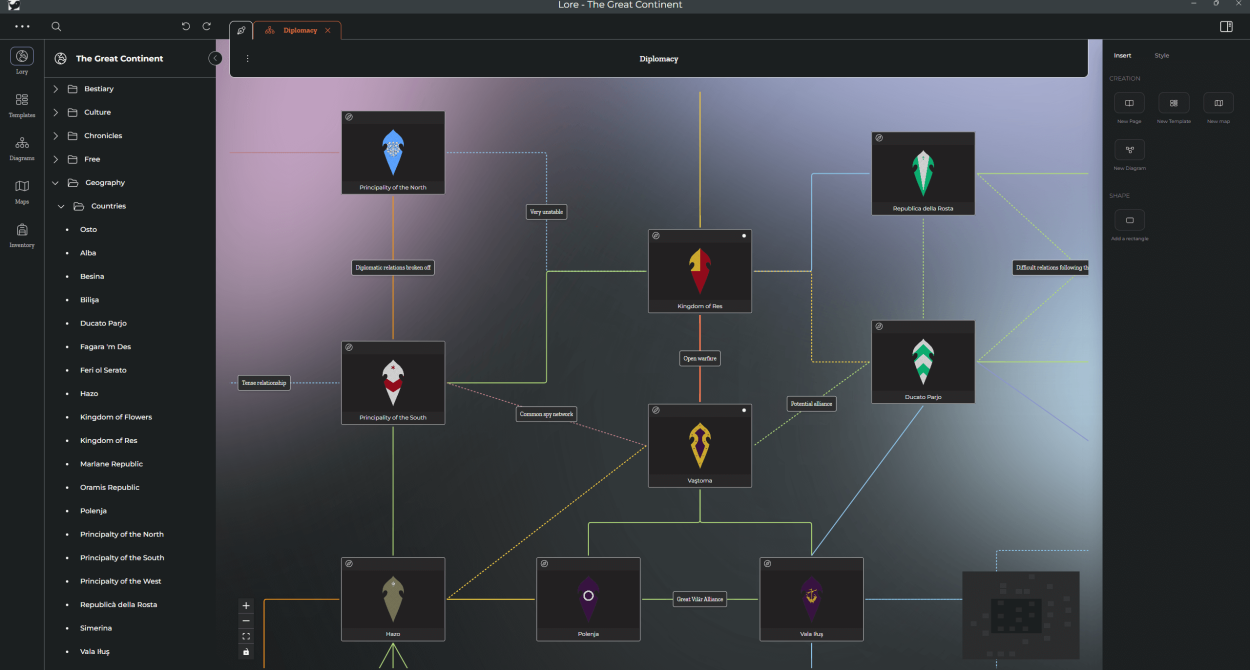Toggle the canvas lock button
The width and height of the screenshot is (1250, 670).
click(246, 652)
